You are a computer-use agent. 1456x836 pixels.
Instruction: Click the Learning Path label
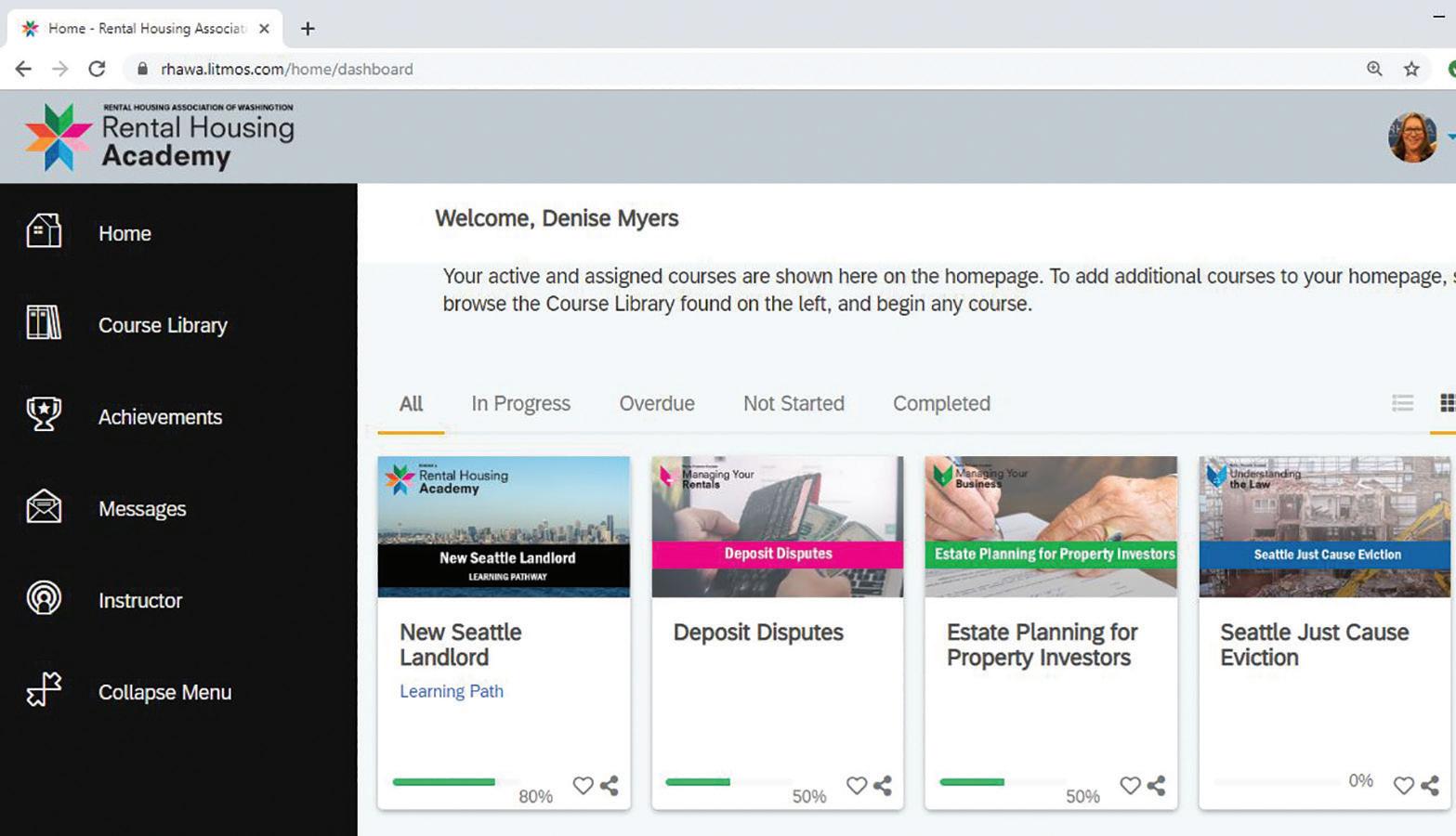pos(452,691)
